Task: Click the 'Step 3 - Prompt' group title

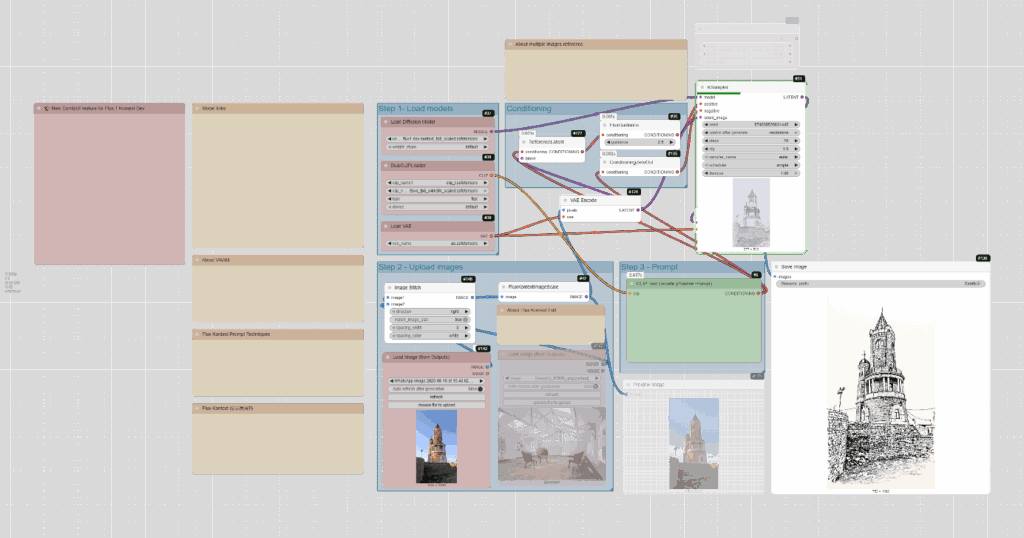Action: point(650,267)
